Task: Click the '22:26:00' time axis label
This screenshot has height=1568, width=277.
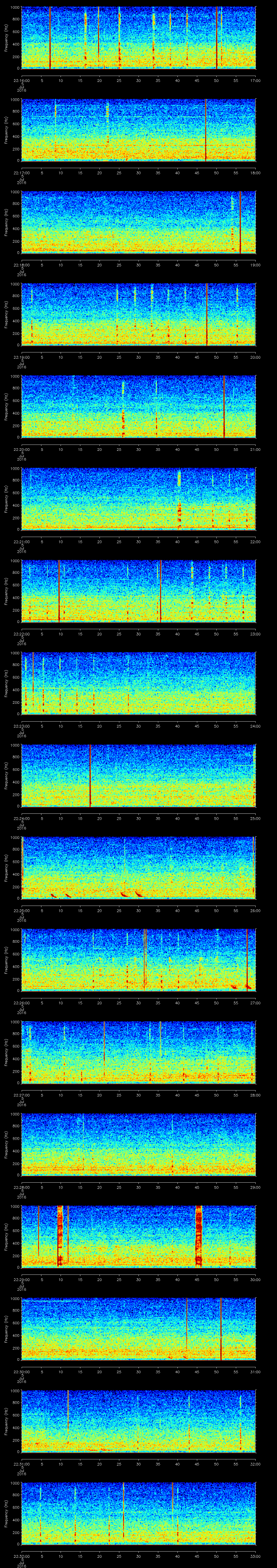Action: click(22, 1003)
